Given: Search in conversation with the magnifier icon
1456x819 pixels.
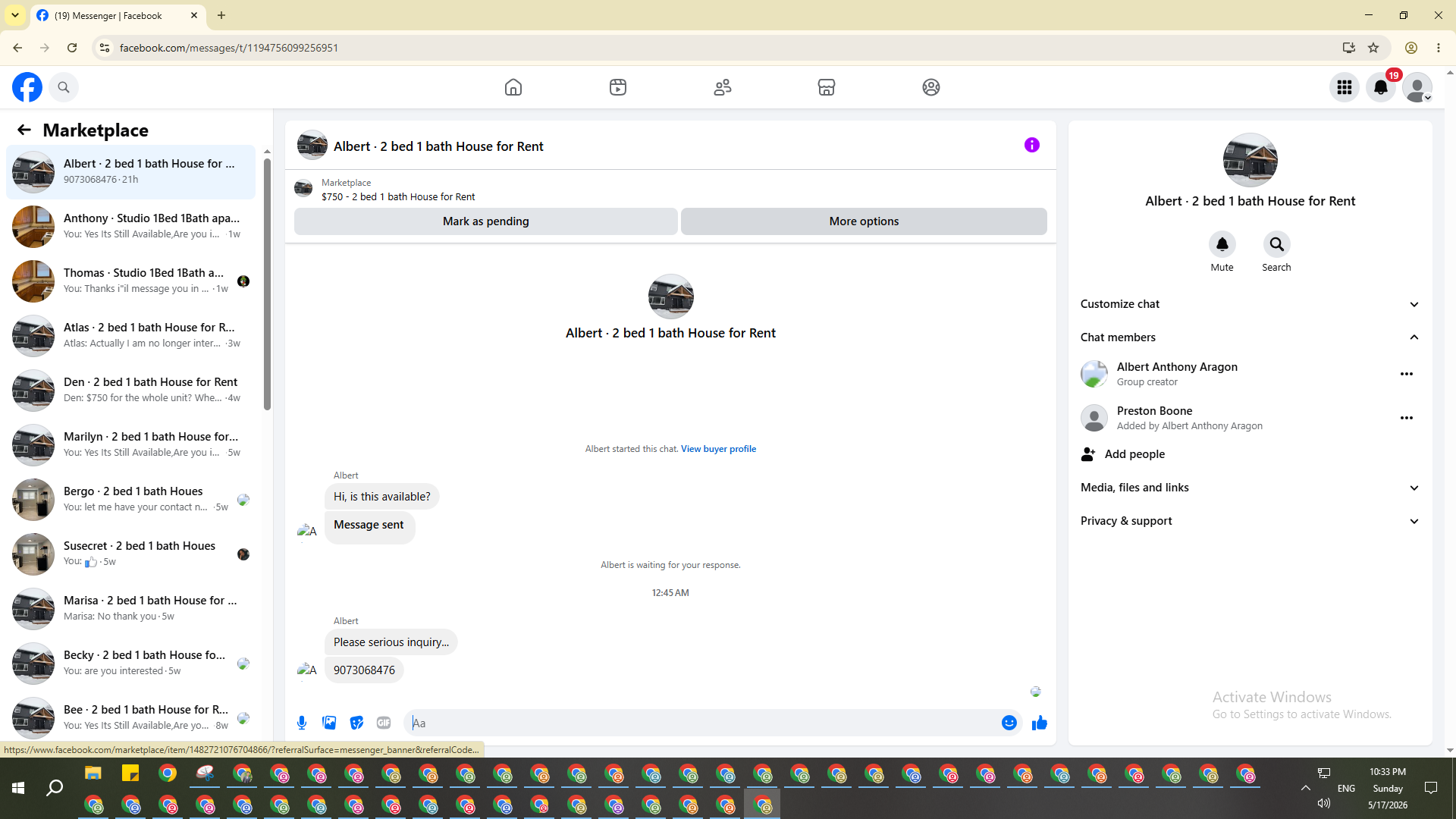Looking at the screenshot, I should pos(1277,244).
